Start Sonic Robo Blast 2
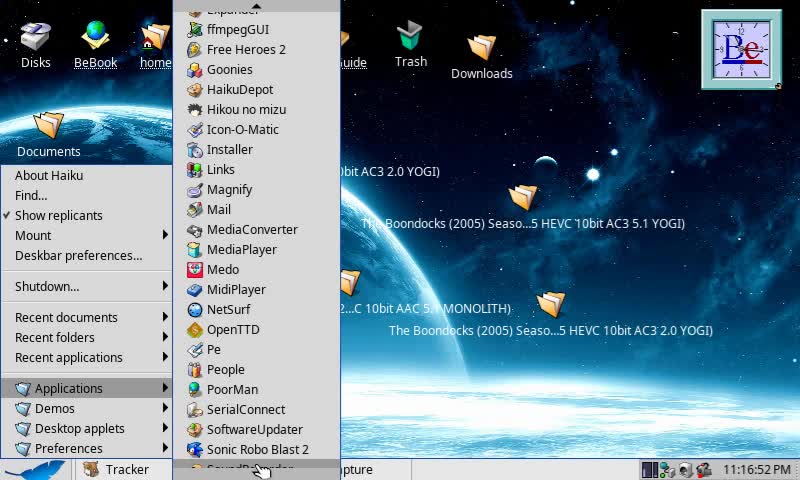The width and height of the screenshot is (800, 480). pyautogui.click(x=257, y=449)
